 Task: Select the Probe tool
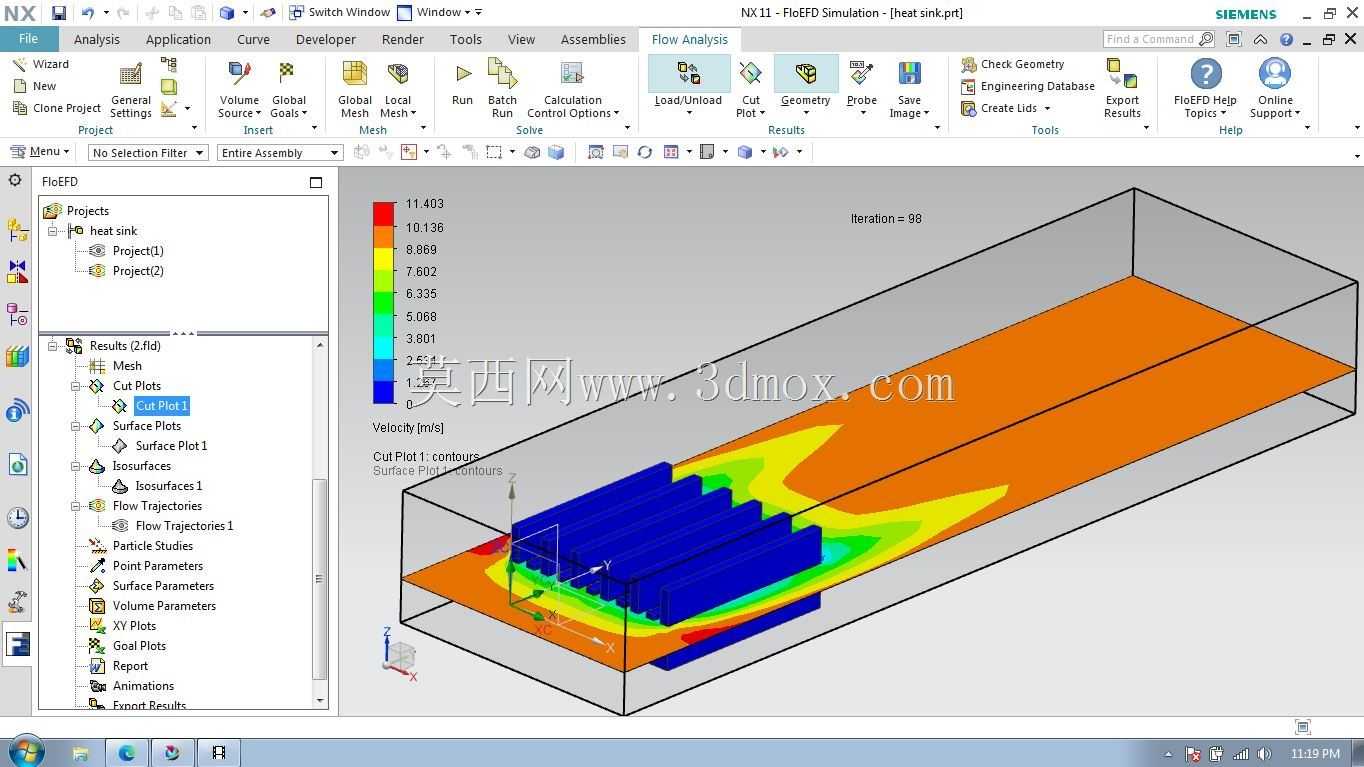[861, 84]
